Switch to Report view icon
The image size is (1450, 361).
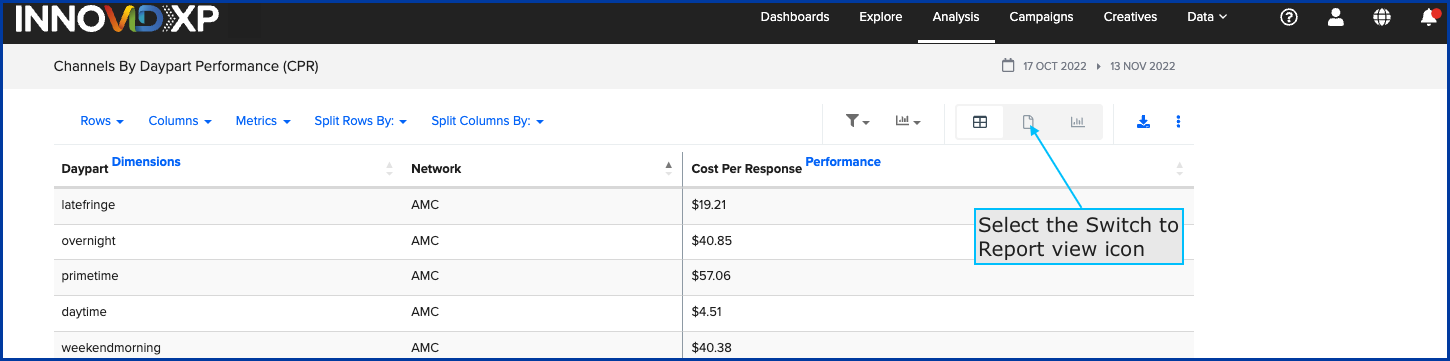tap(1028, 122)
